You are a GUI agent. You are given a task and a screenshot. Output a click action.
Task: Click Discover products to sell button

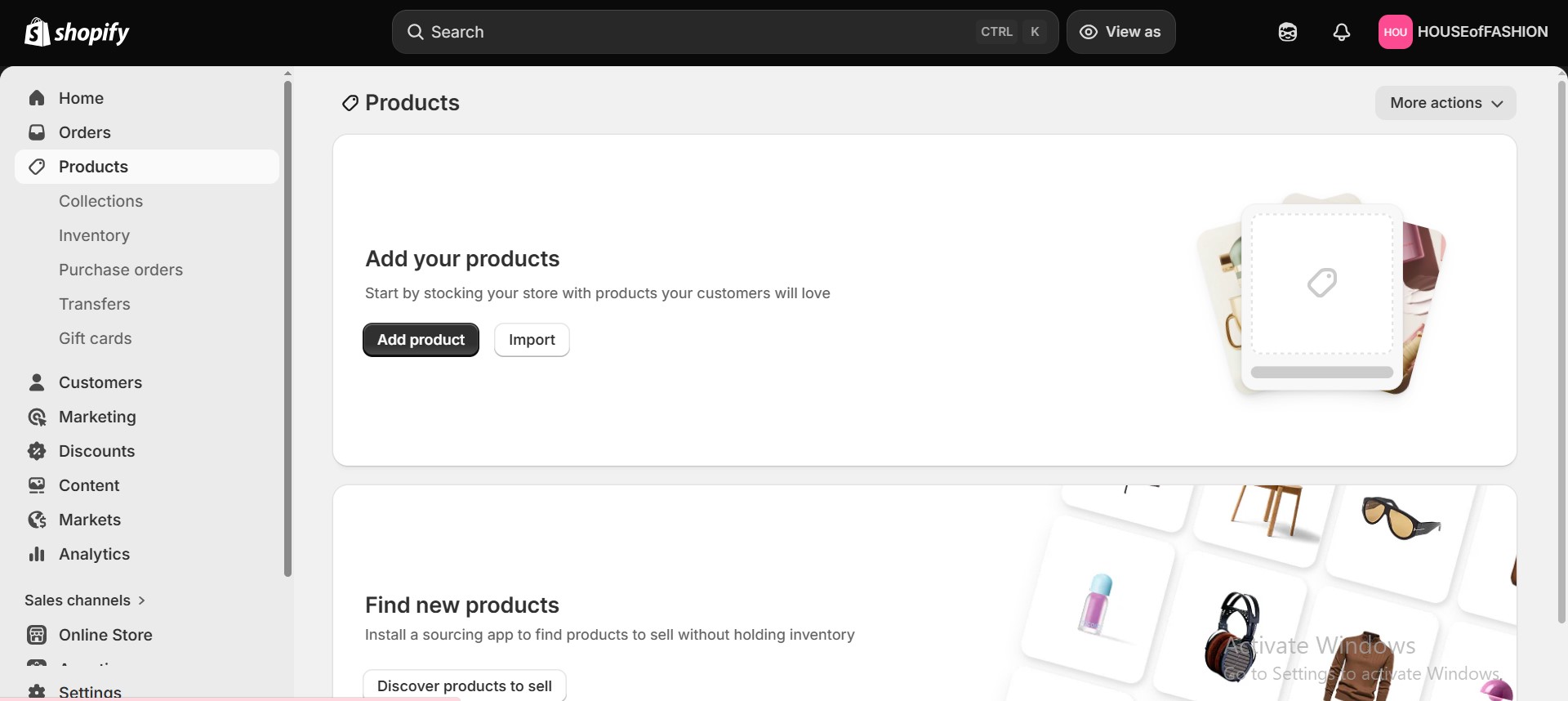click(x=465, y=686)
